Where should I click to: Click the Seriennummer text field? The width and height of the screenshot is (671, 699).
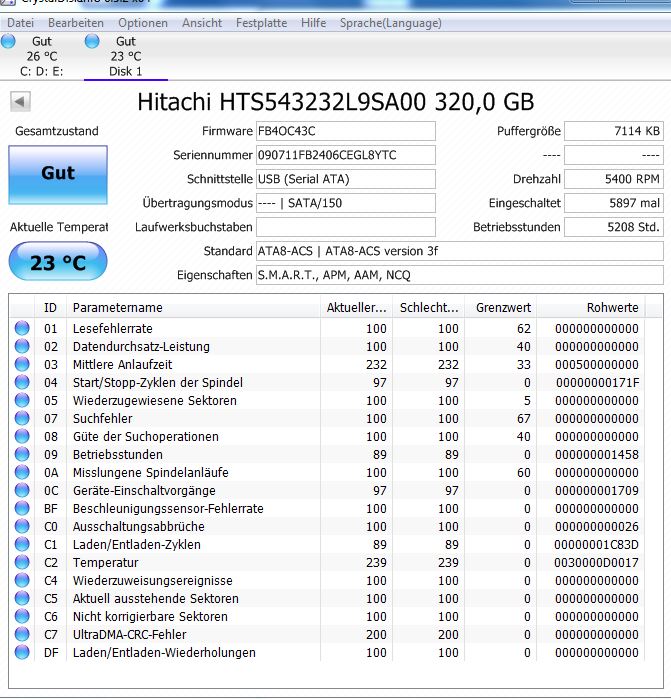click(346, 155)
